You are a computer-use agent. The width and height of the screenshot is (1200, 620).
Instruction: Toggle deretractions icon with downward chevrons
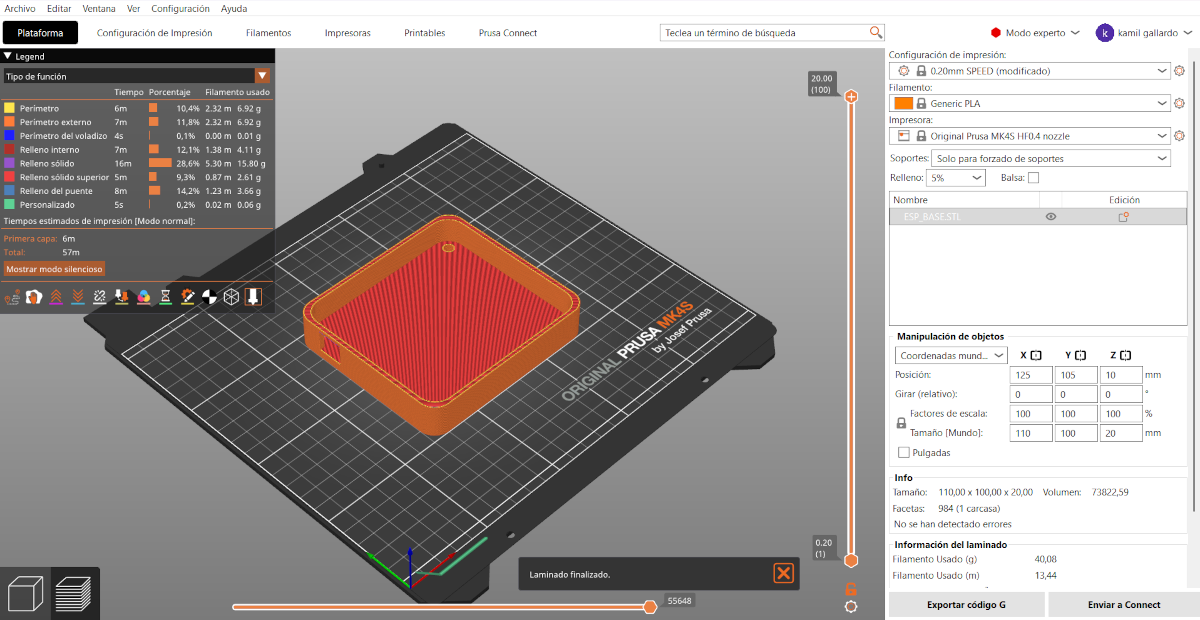(x=78, y=296)
